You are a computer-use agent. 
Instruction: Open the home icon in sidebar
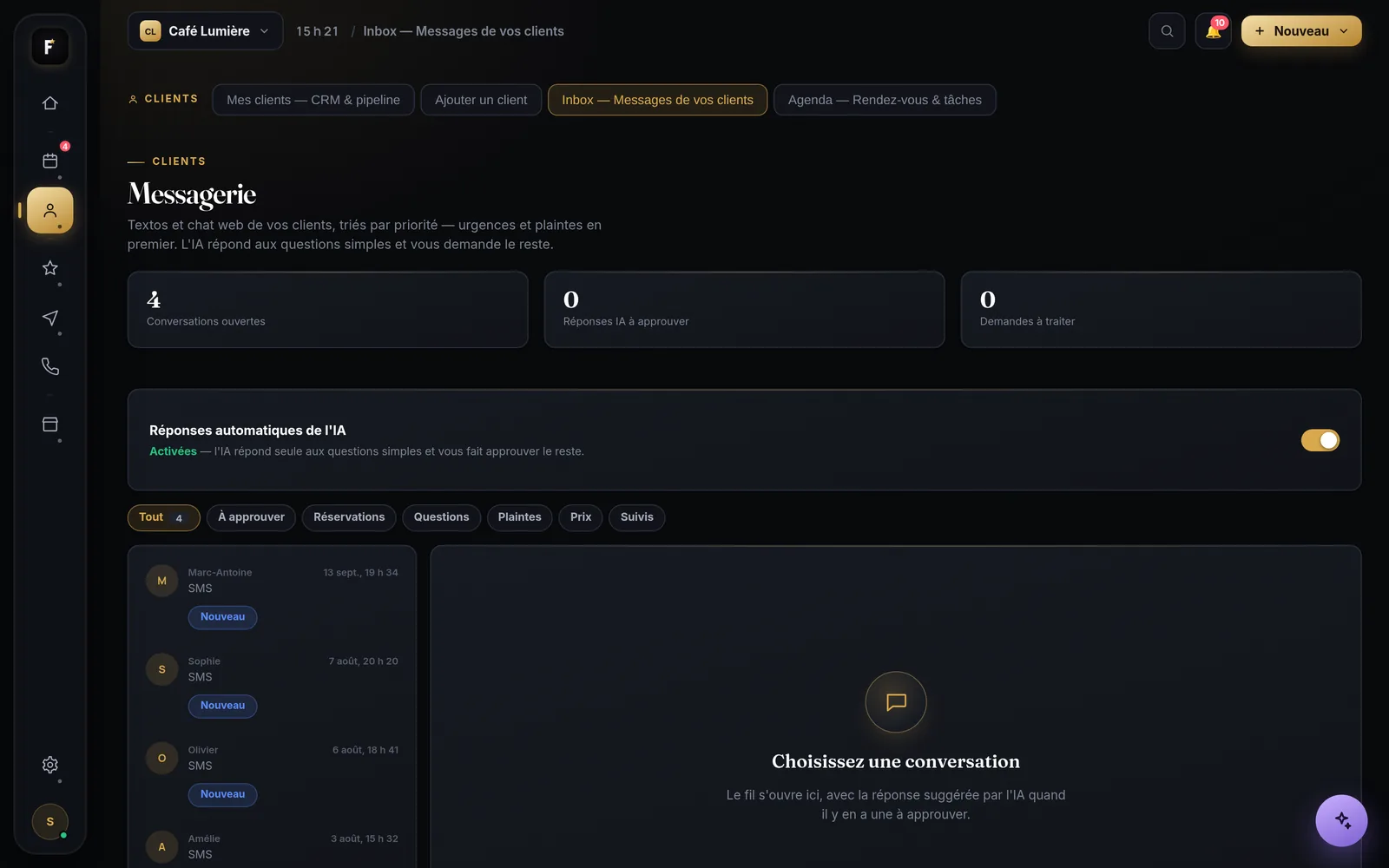(50, 103)
